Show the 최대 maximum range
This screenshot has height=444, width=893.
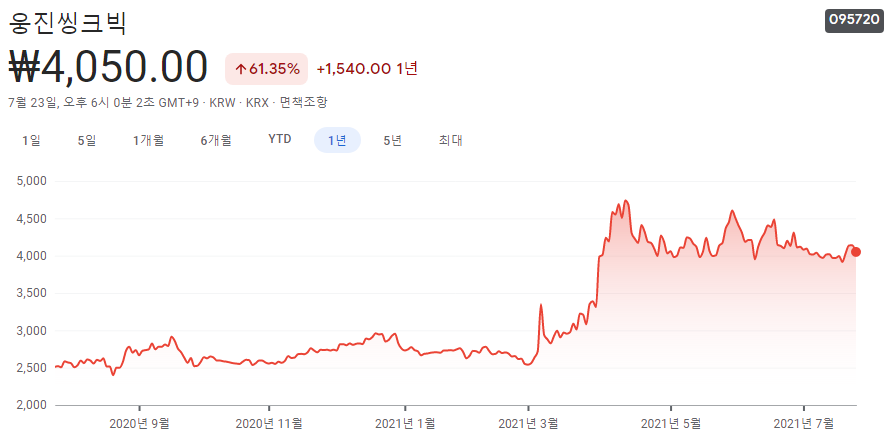point(450,140)
